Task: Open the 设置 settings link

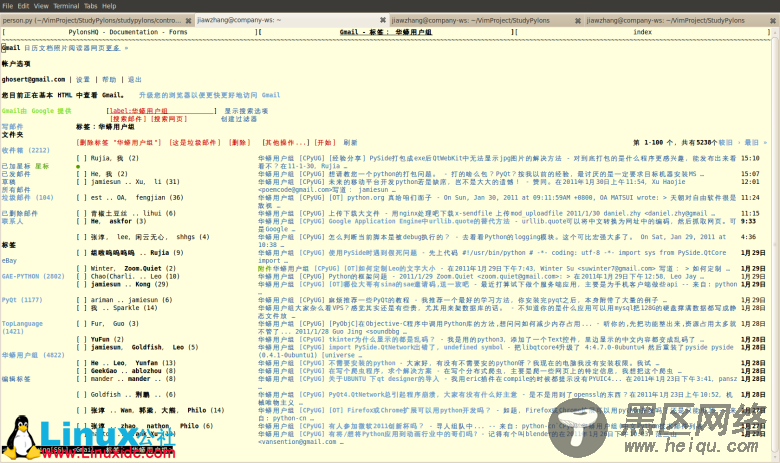Action: tap(83, 80)
